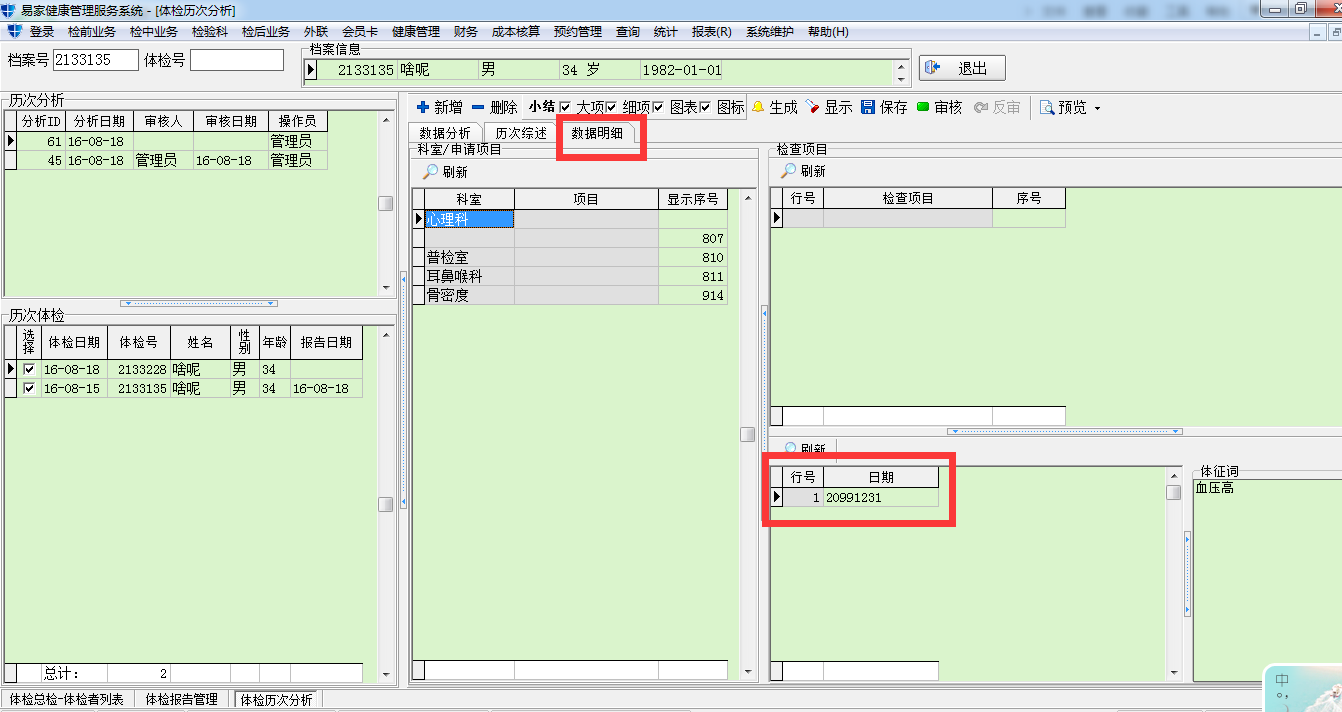This screenshot has height=712, width=1342.
Task: Click the shield icon beside 登录 menu
Action: pos(14,32)
